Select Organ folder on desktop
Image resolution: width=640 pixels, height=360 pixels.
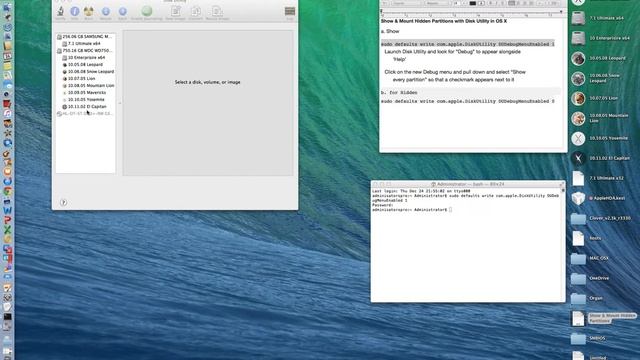[578, 298]
